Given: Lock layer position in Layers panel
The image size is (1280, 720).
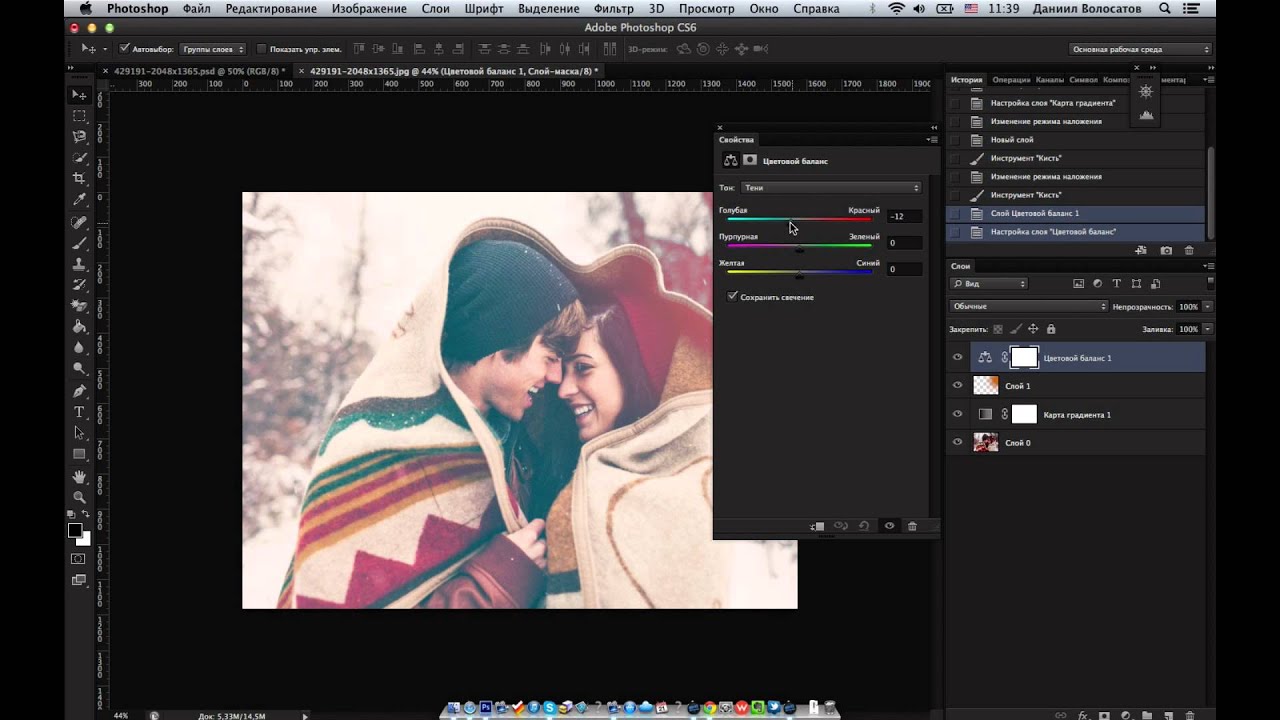Looking at the screenshot, I should pos(1033,329).
